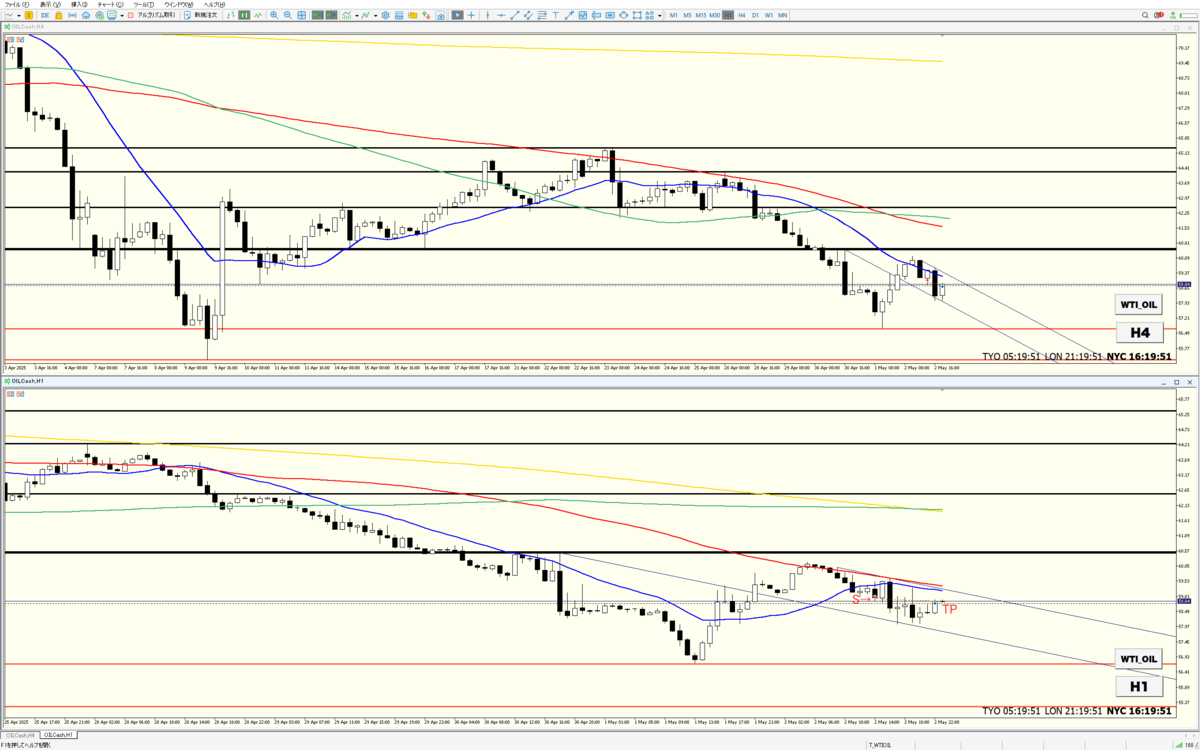Click the H4 label box on upper chart

(1139, 332)
